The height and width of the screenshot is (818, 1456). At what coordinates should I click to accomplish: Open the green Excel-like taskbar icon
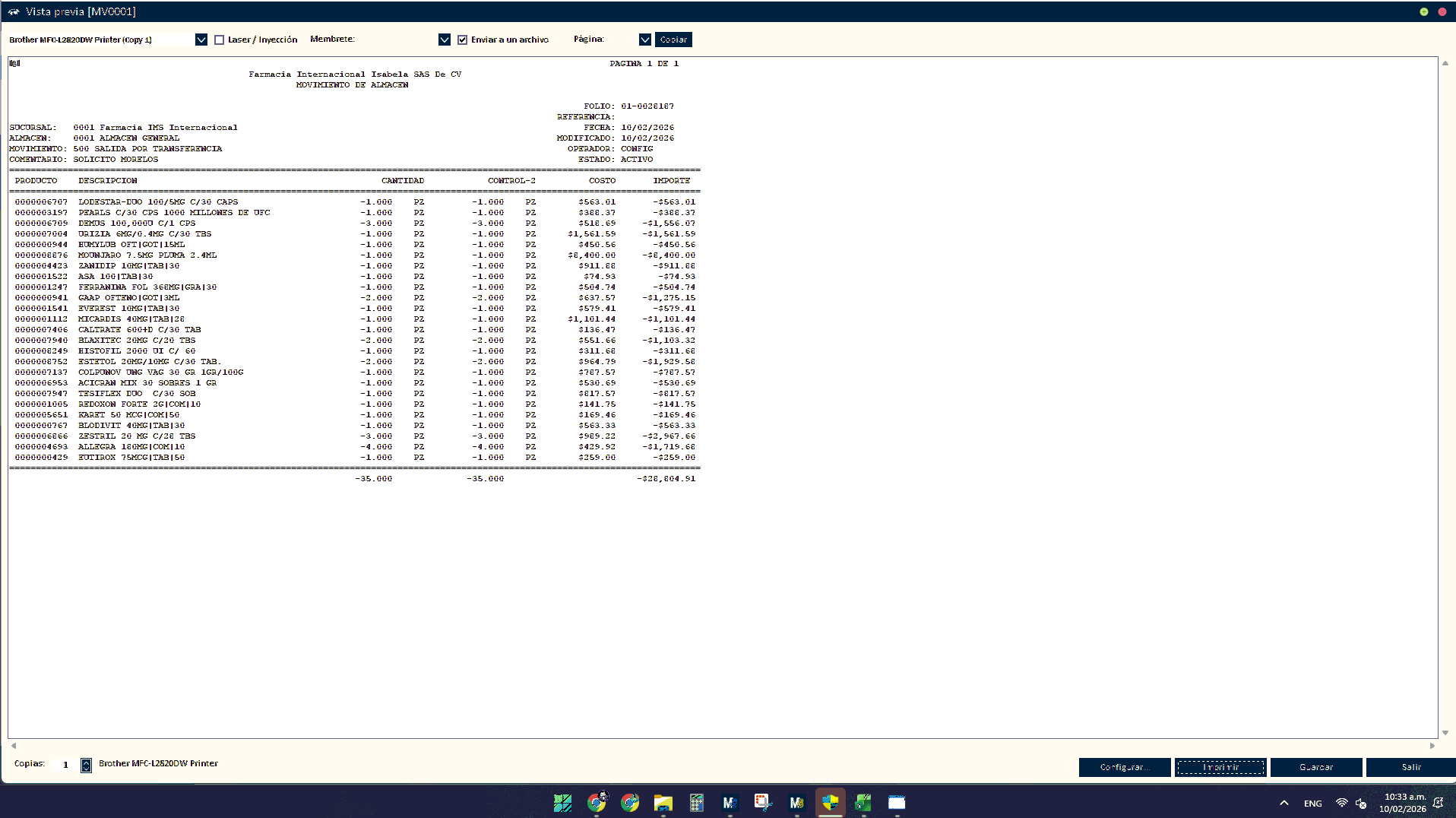(863, 803)
